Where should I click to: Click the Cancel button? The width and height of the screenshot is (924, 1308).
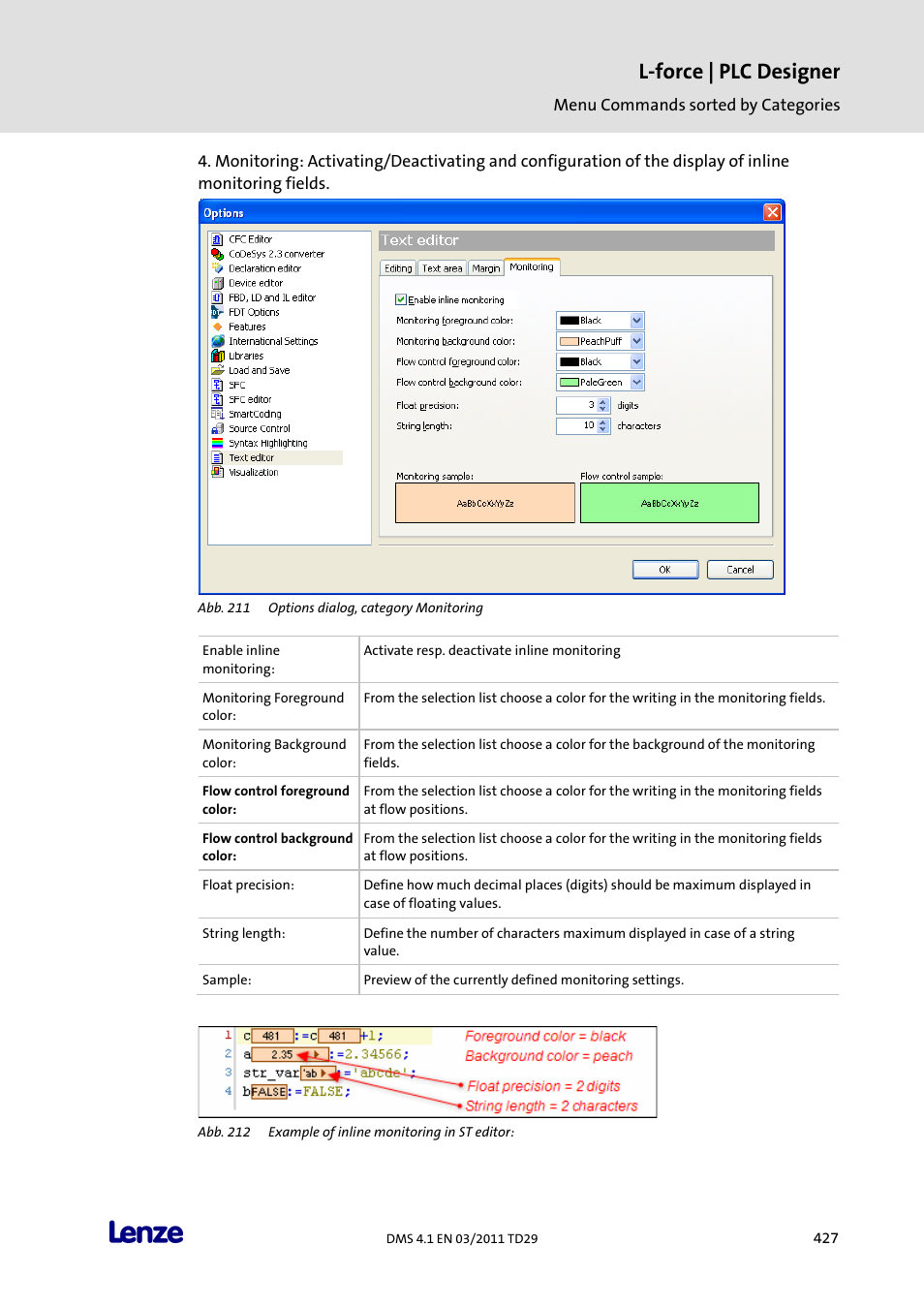point(740,570)
